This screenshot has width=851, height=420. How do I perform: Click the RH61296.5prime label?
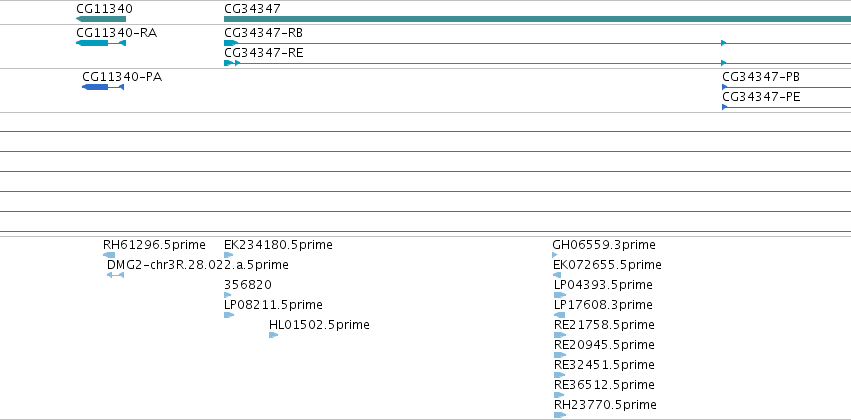point(154,245)
